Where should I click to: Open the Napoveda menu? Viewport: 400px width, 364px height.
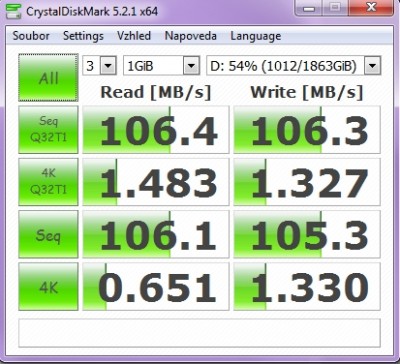(191, 36)
